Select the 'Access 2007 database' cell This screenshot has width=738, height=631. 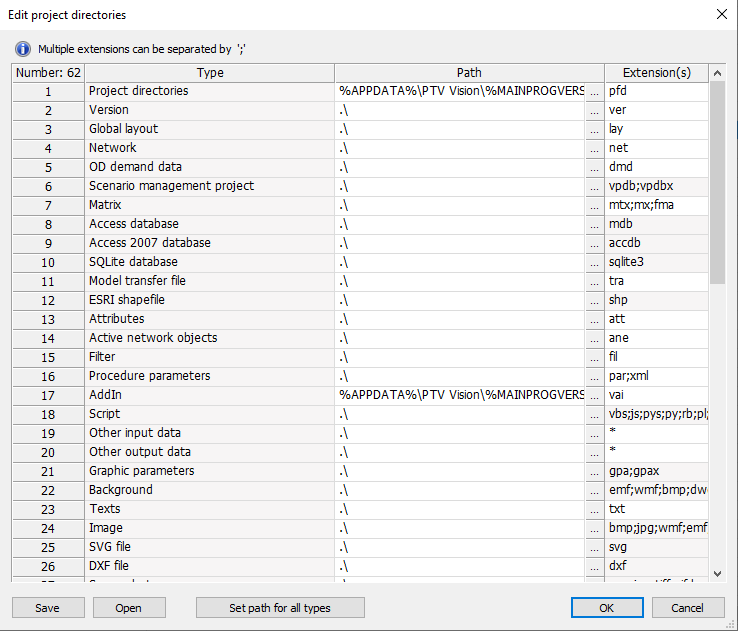[x=210, y=243]
